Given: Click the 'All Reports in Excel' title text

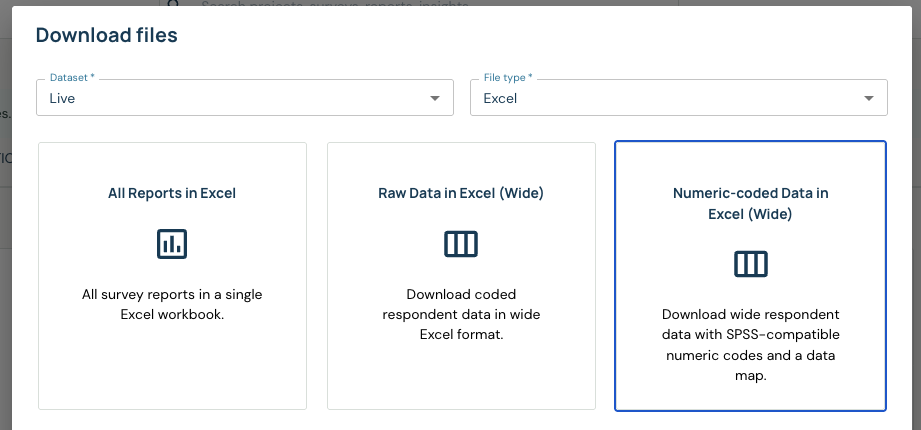Looking at the screenshot, I should click(x=172, y=193).
